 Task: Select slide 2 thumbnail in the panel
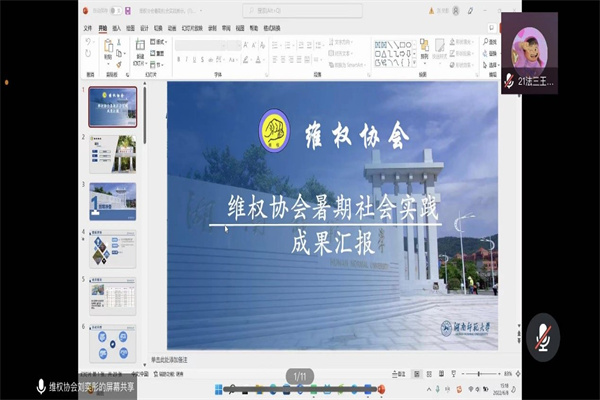point(113,153)
